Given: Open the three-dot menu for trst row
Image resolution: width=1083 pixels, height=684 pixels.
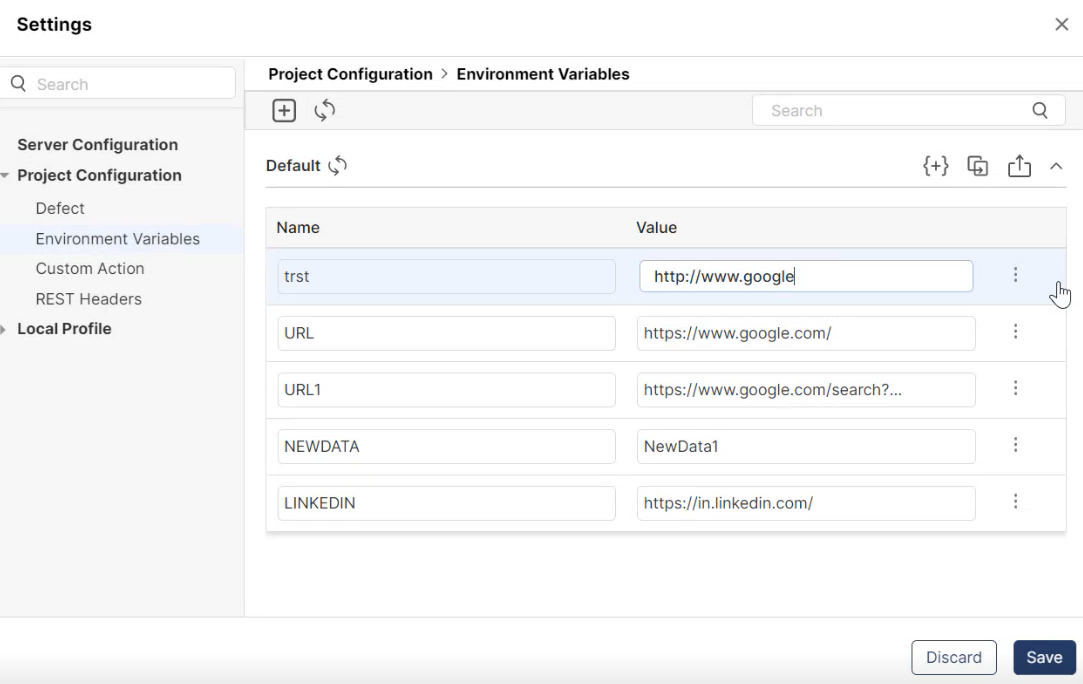Looking at the screenshot, I should click(x=1015, y=275).
